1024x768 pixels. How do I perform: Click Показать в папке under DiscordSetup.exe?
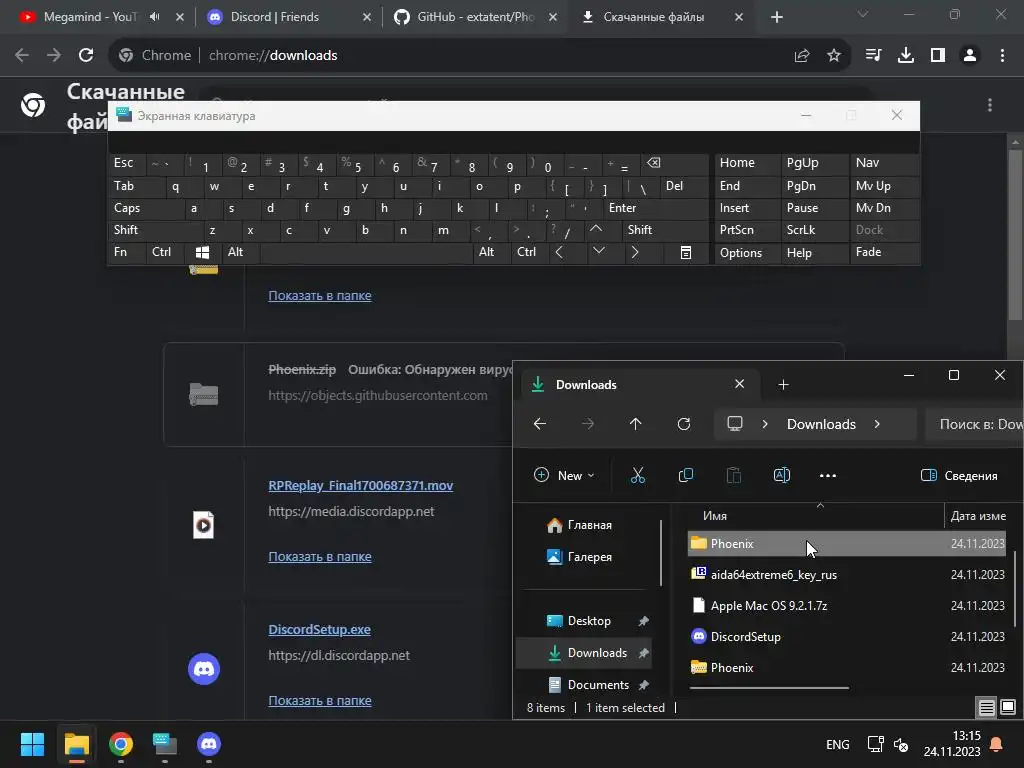pos(320,701)
